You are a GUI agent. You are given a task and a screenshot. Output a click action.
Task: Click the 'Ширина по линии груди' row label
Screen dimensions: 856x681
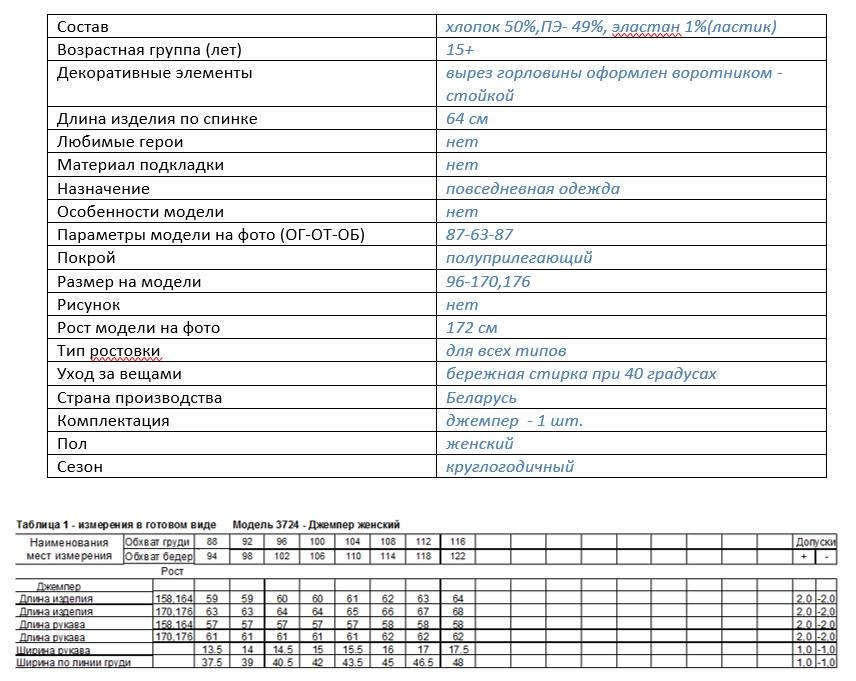73,662
